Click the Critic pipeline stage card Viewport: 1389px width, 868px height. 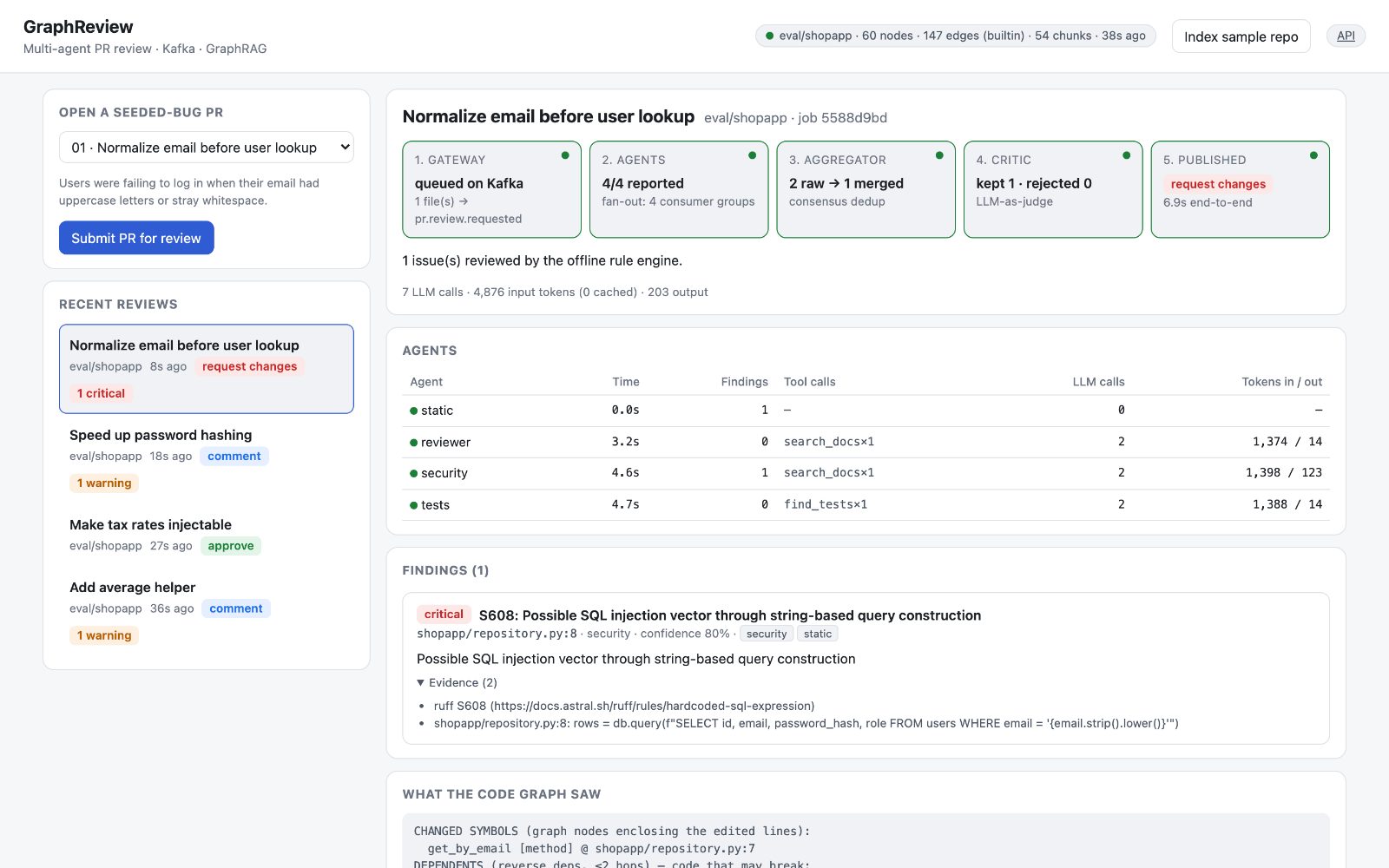click(x=1053, y=189)
